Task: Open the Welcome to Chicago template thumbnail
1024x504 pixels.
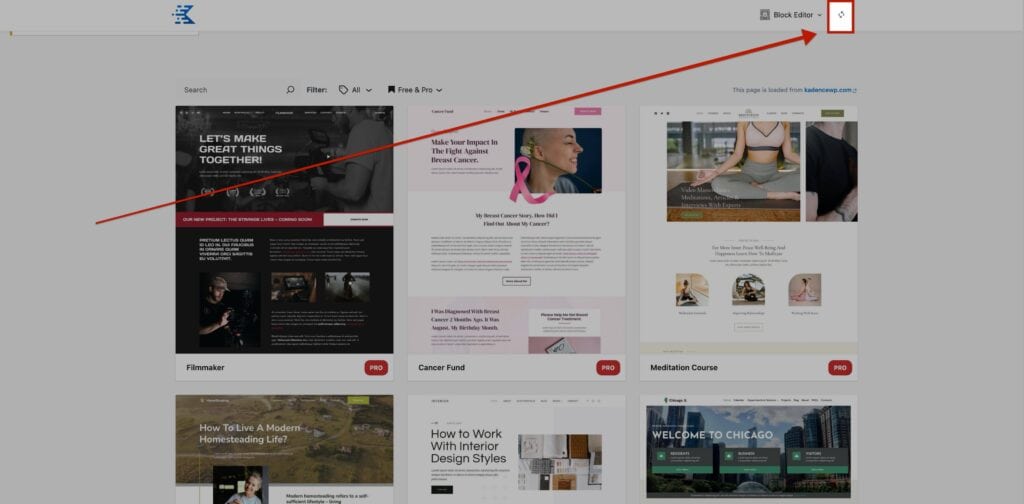Action: point(748,449)
